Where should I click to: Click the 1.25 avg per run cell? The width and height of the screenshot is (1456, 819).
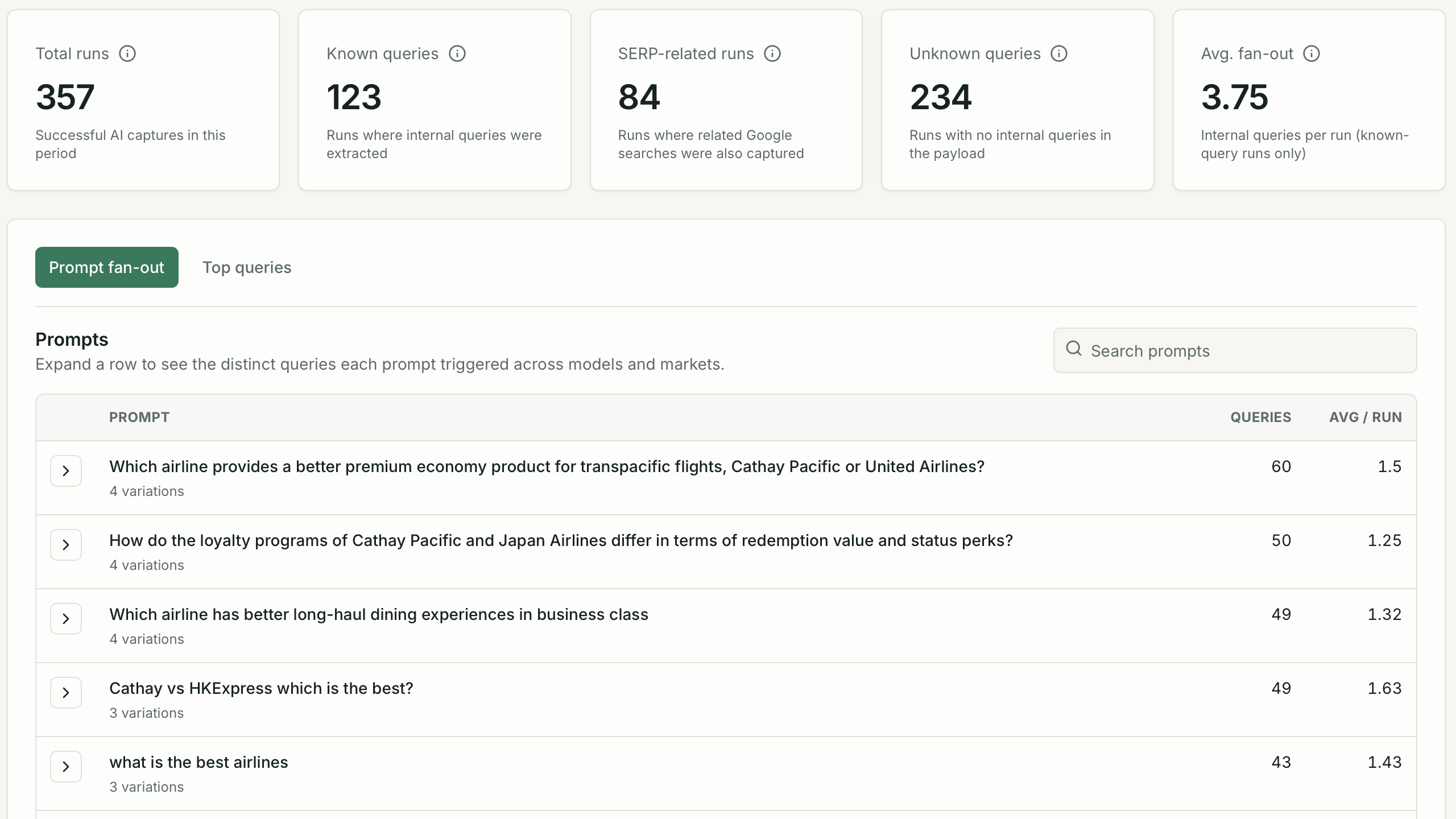pyautogui.click(x=1384, y=540)
